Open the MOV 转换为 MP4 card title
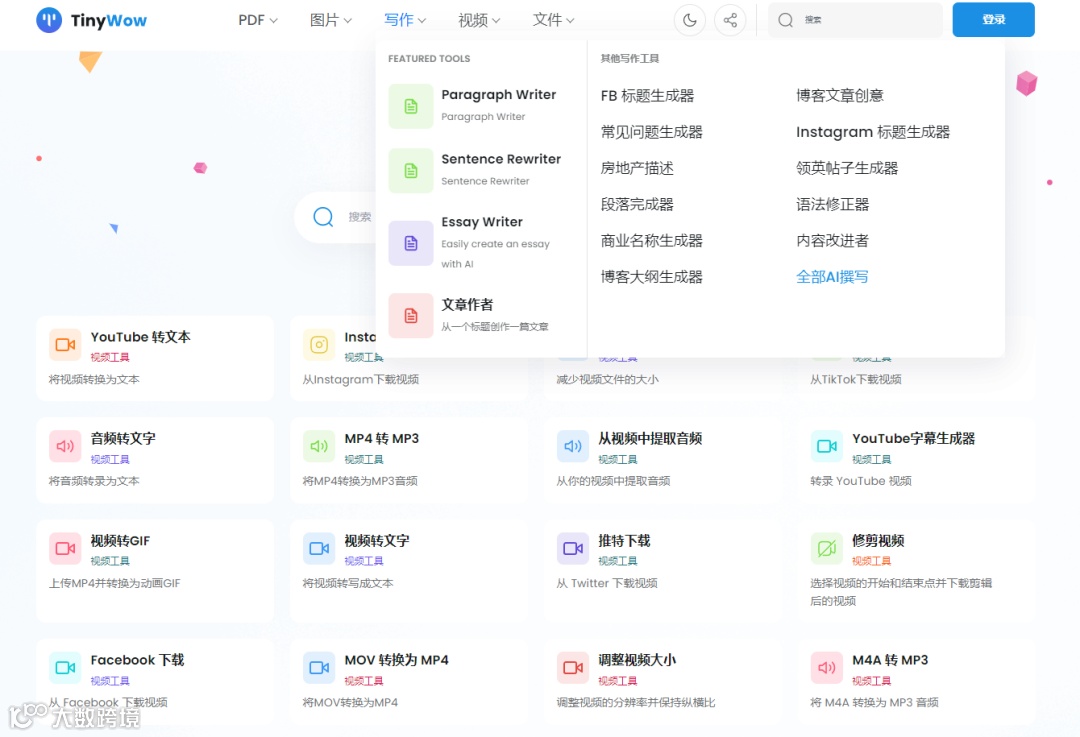This screenshot has width=1080, height=737. [x=397, y=660]
